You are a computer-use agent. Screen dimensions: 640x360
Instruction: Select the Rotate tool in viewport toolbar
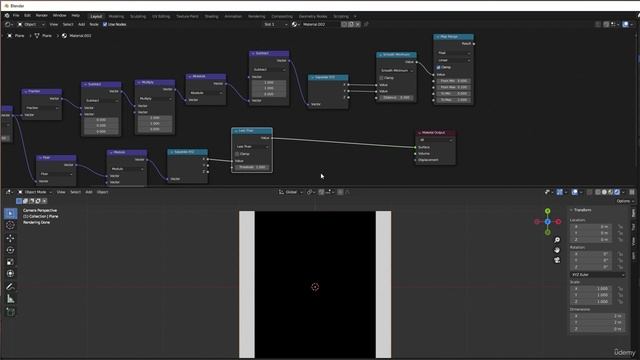(11, 250)
